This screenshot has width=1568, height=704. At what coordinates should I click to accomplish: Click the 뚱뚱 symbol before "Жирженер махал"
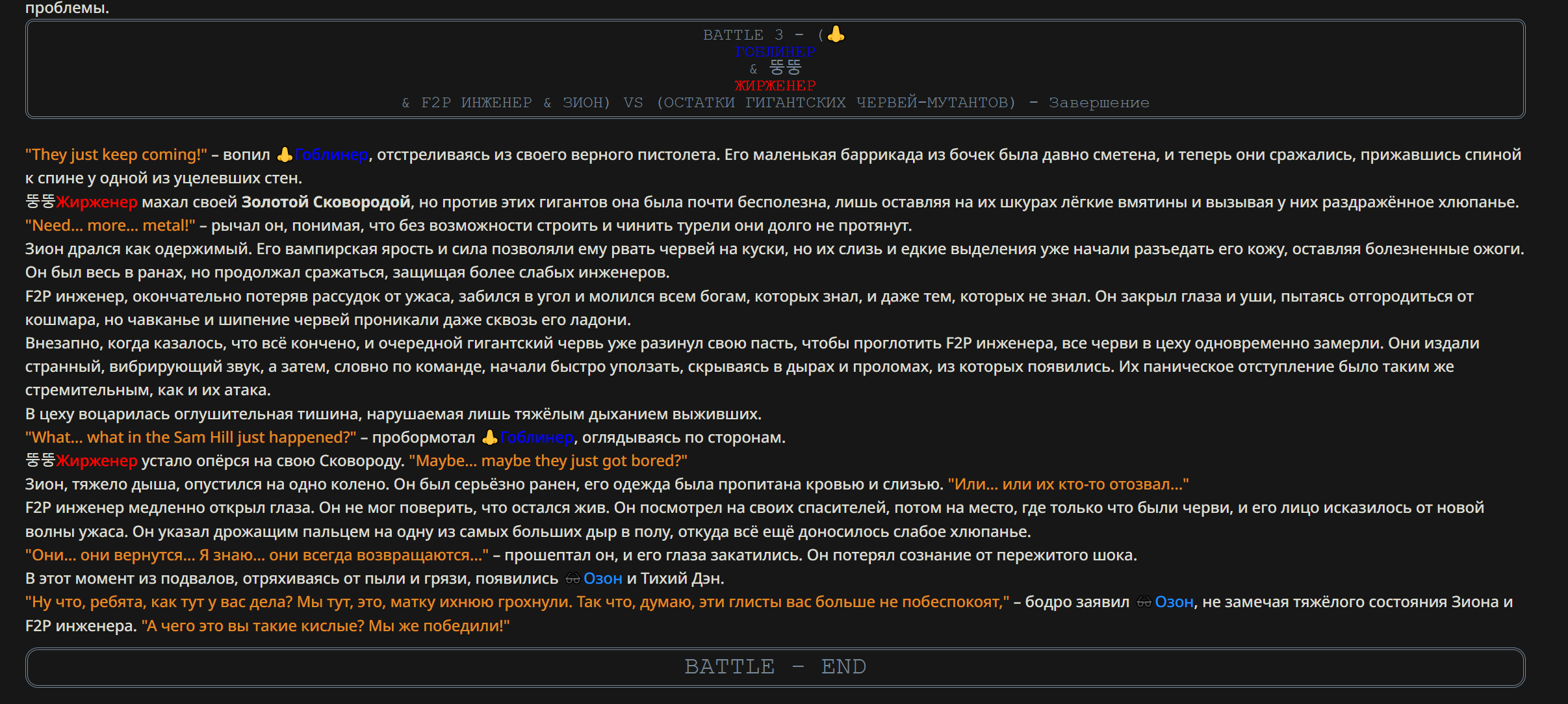pos(40,202)
